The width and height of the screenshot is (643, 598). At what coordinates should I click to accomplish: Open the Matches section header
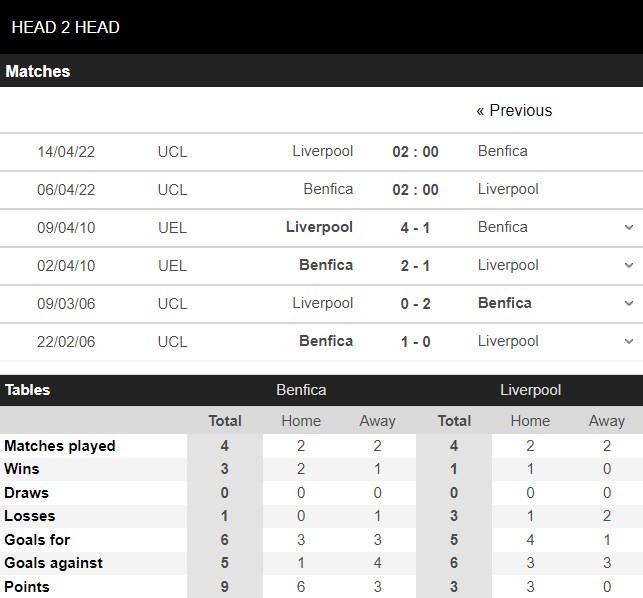click(37, 71)
